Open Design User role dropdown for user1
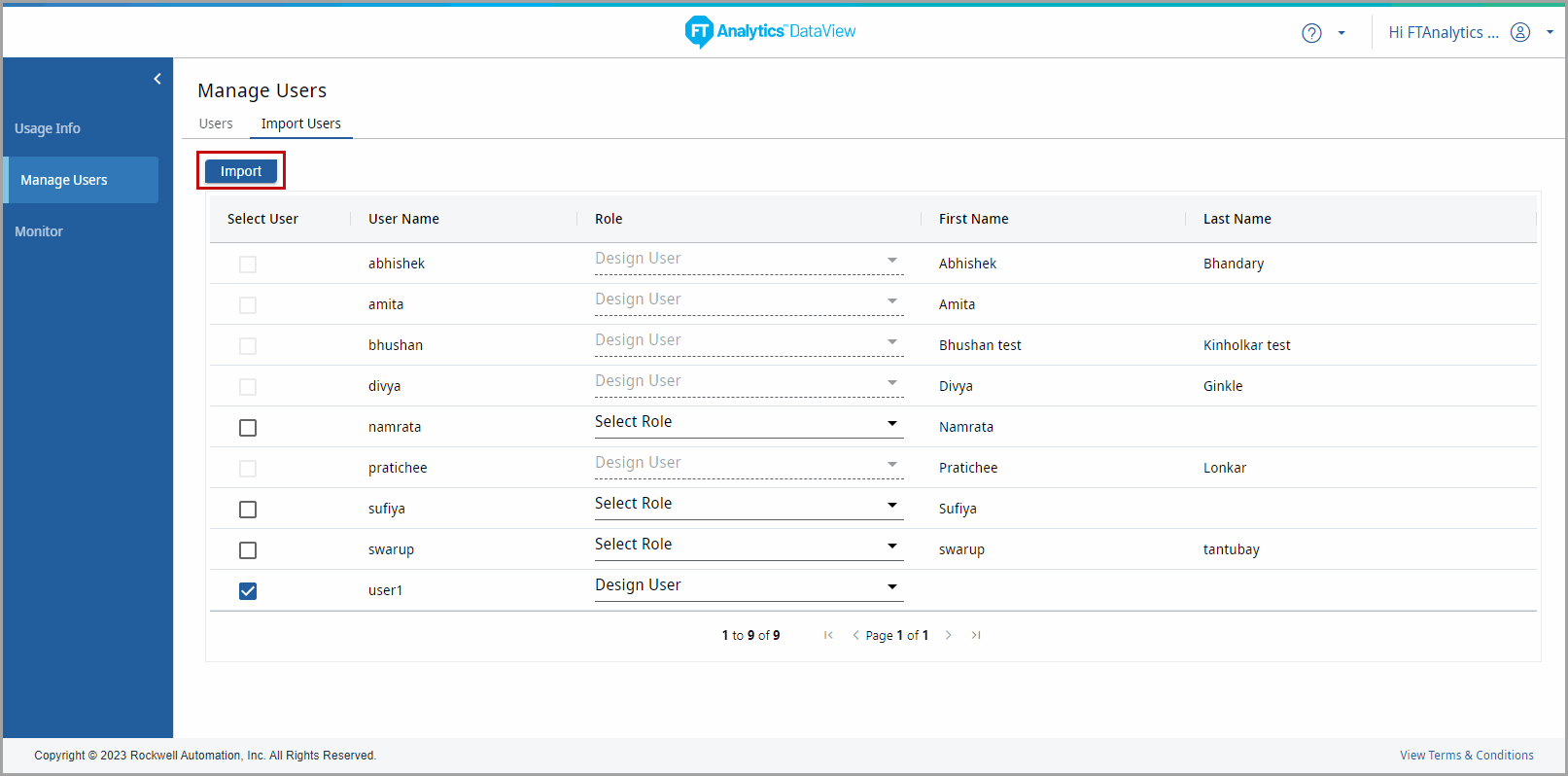Viewport: 1568px width, 776px height. pos(749,586)
